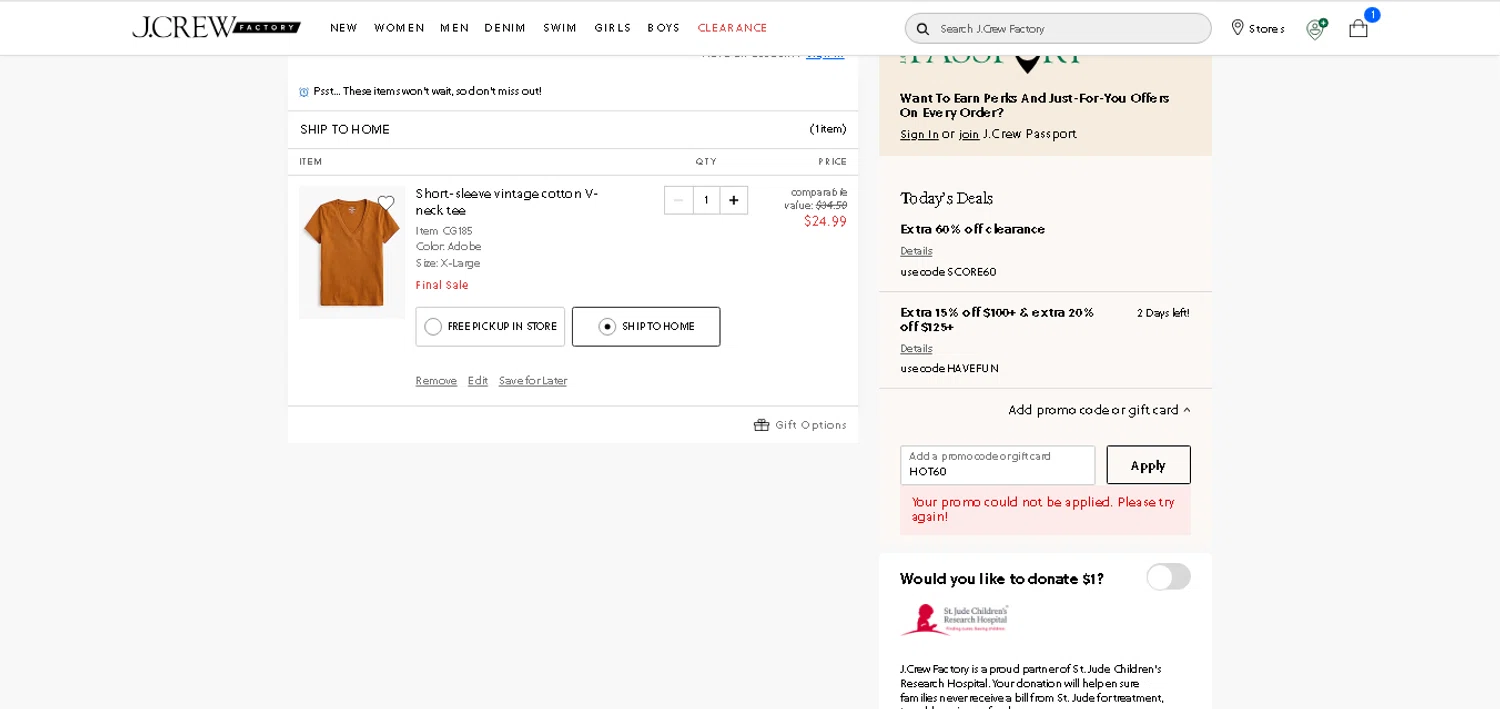Open the Swim menu
This screenshot has height=709, width=1500.
pos(560,28)
